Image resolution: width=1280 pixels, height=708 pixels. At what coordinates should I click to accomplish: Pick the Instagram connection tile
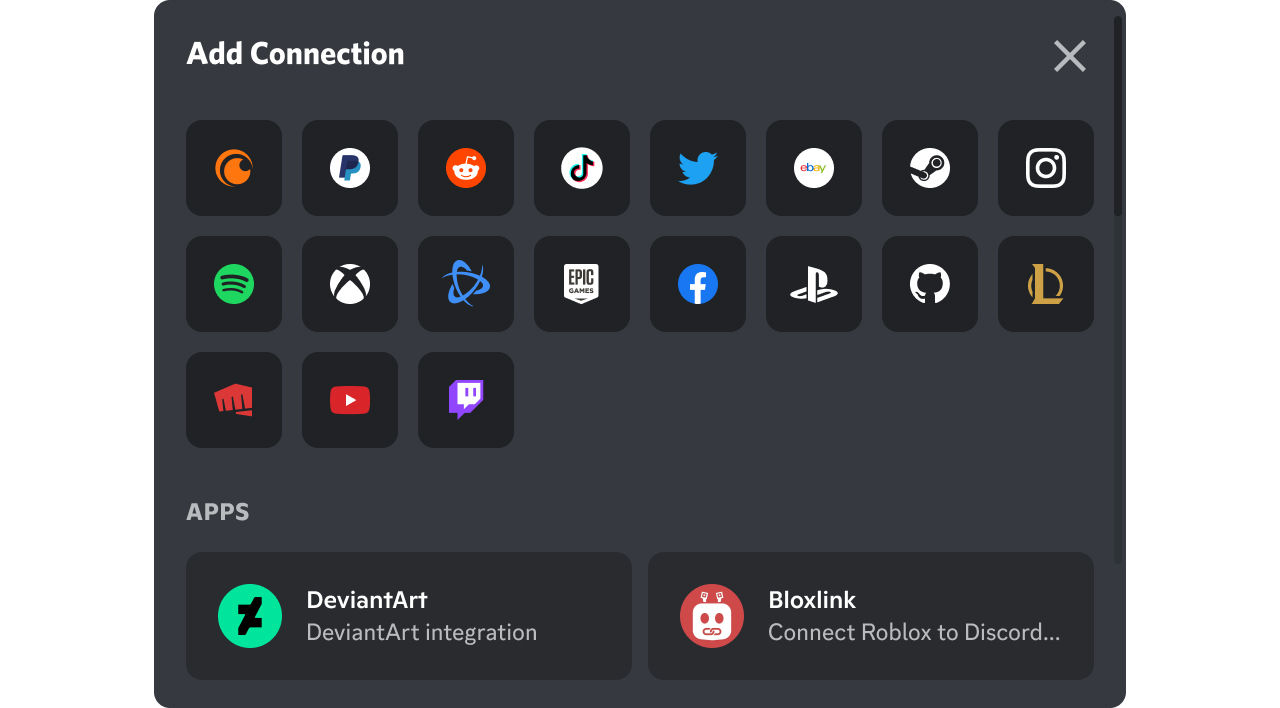click(x=1046, y=168)
